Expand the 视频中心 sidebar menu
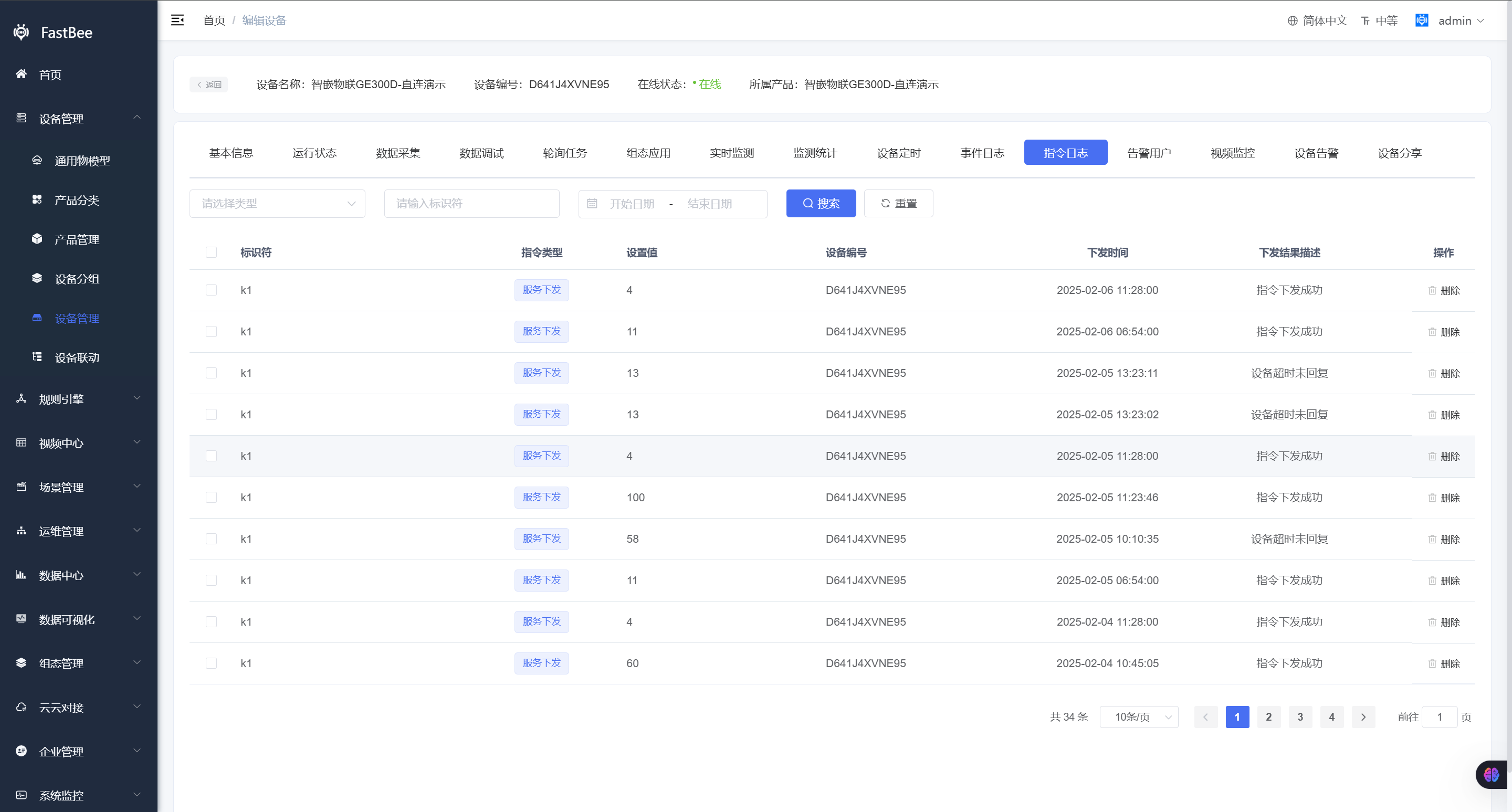 pos(79,443)
